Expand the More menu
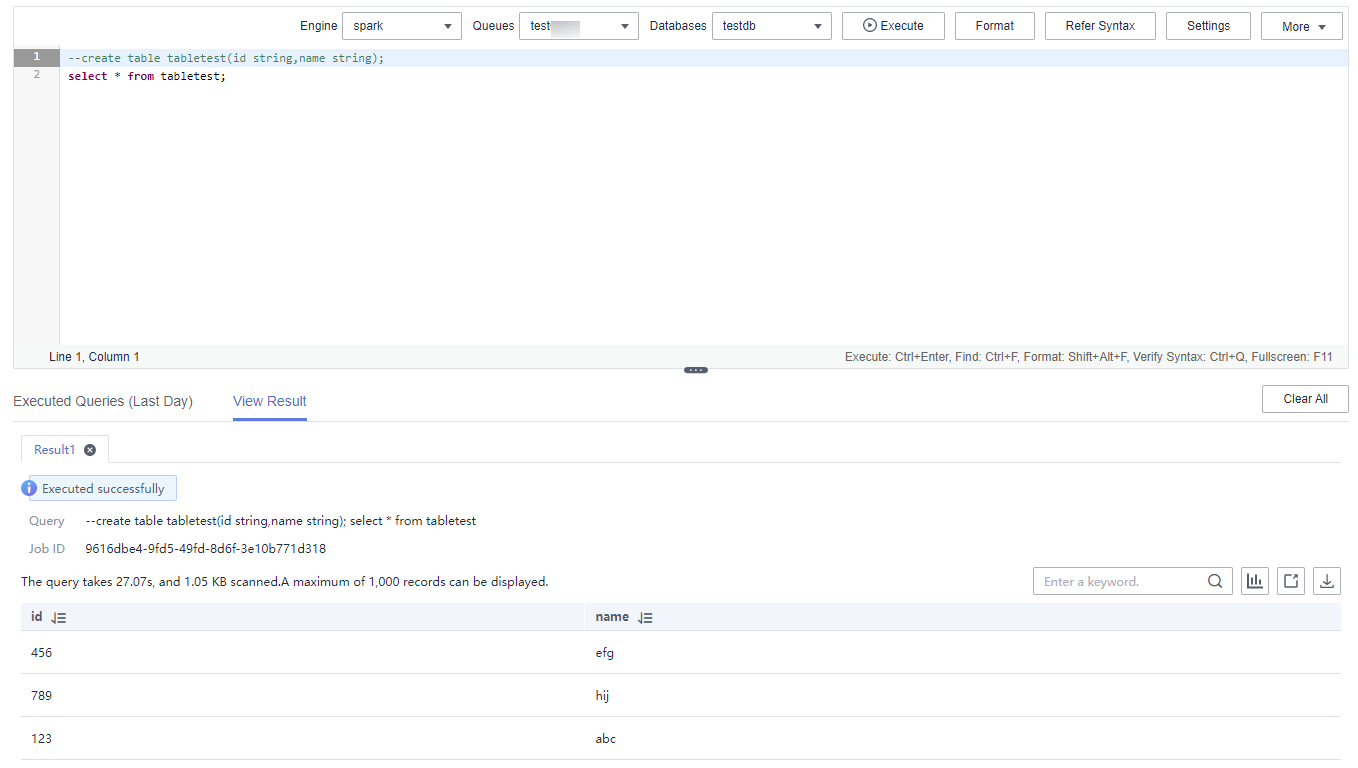 tap(1301, 27)
